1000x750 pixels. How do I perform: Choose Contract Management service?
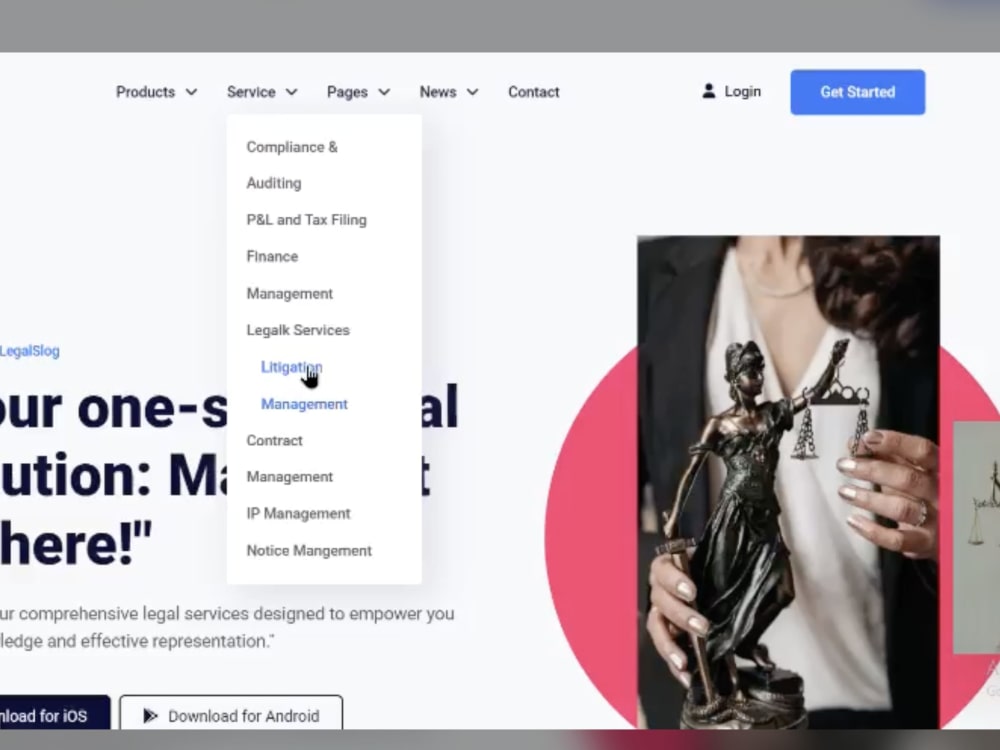click(290, 459)
